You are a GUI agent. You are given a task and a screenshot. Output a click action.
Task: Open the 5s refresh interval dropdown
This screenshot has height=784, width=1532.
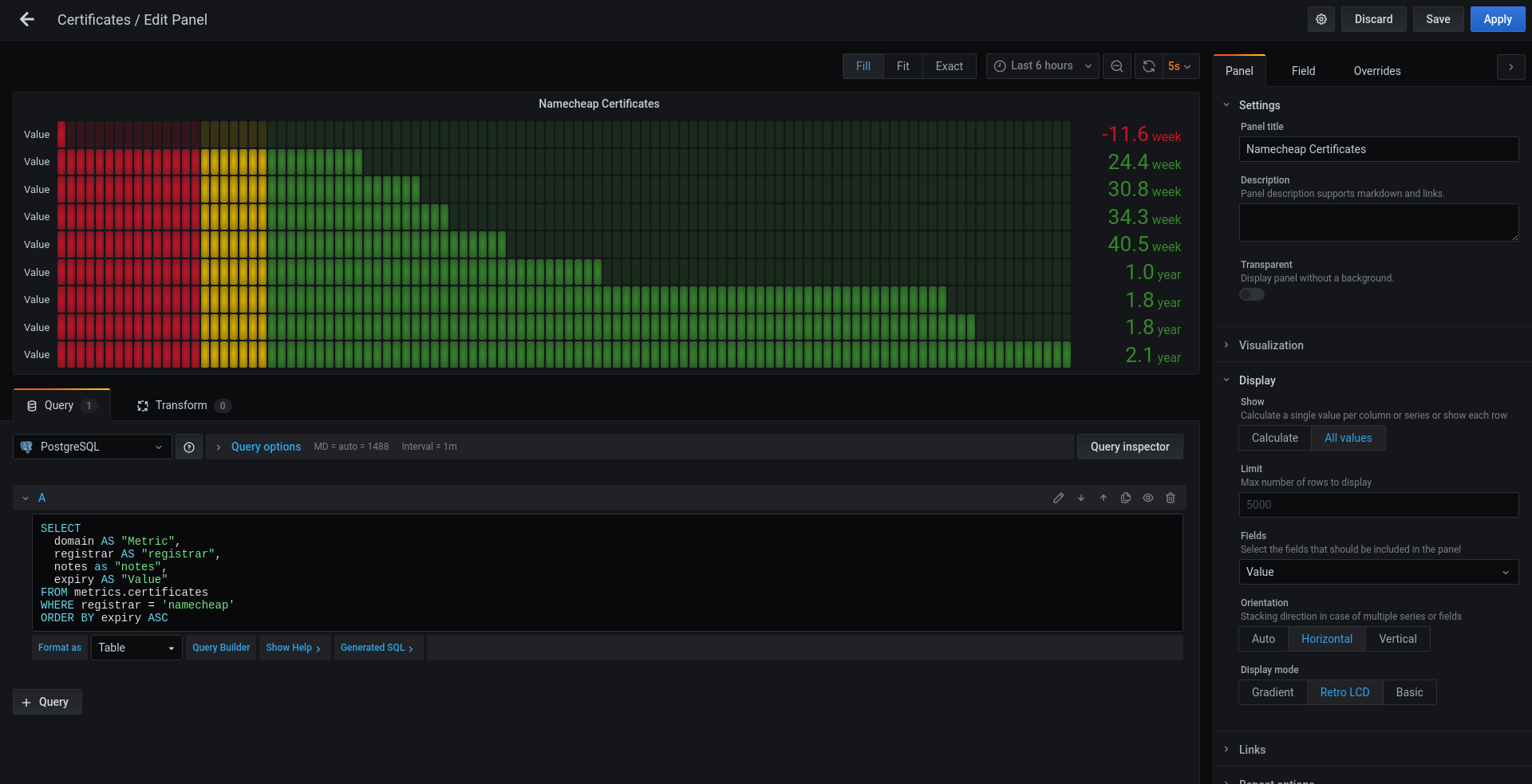point(1179,66)
